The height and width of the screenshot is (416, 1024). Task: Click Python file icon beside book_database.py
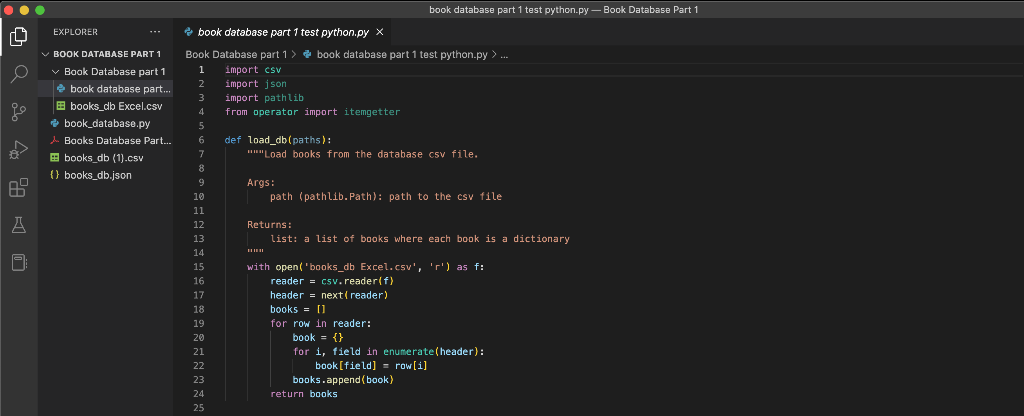pos(55,123)
